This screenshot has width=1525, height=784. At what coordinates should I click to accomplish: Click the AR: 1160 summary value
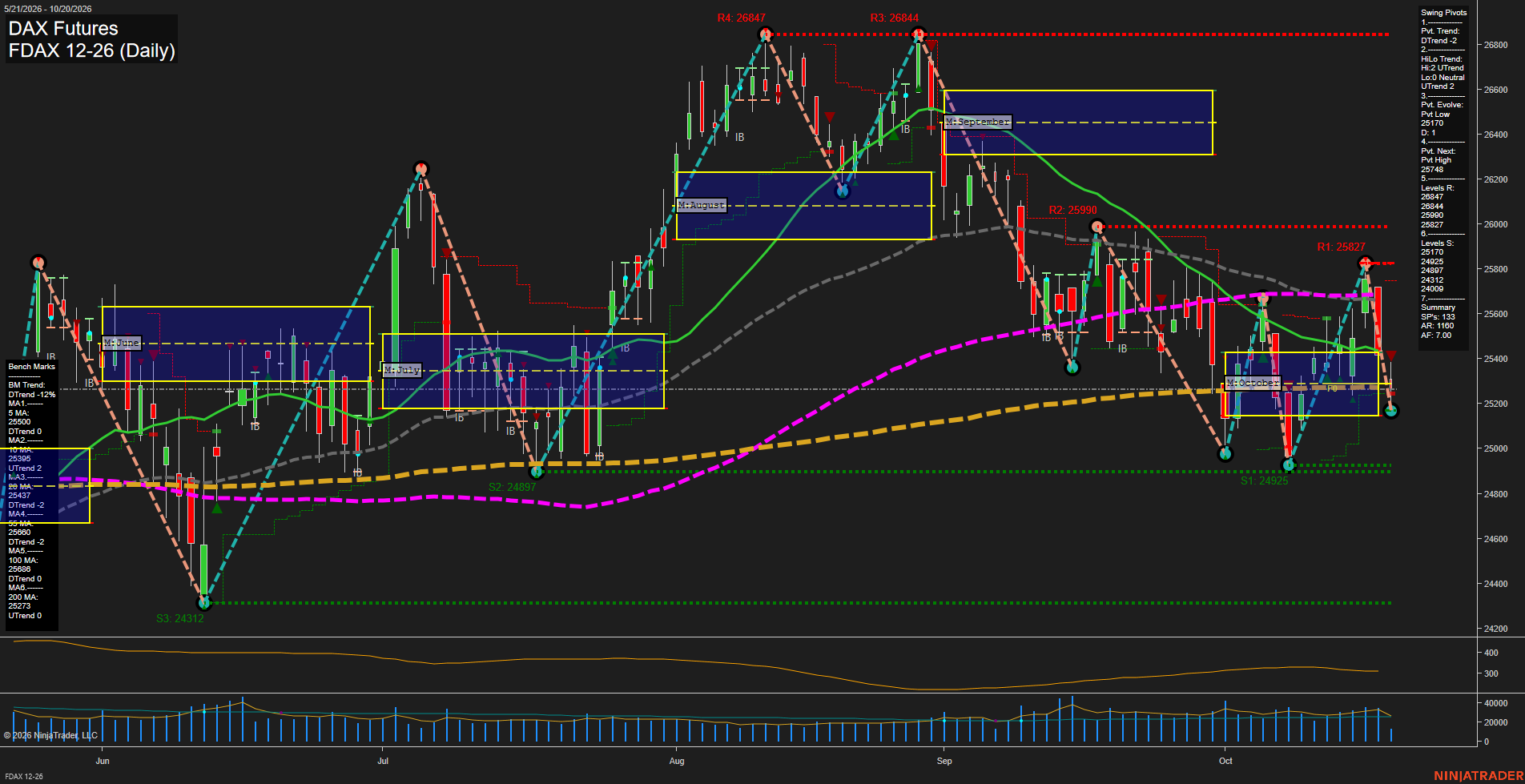tap(1438, 326)
